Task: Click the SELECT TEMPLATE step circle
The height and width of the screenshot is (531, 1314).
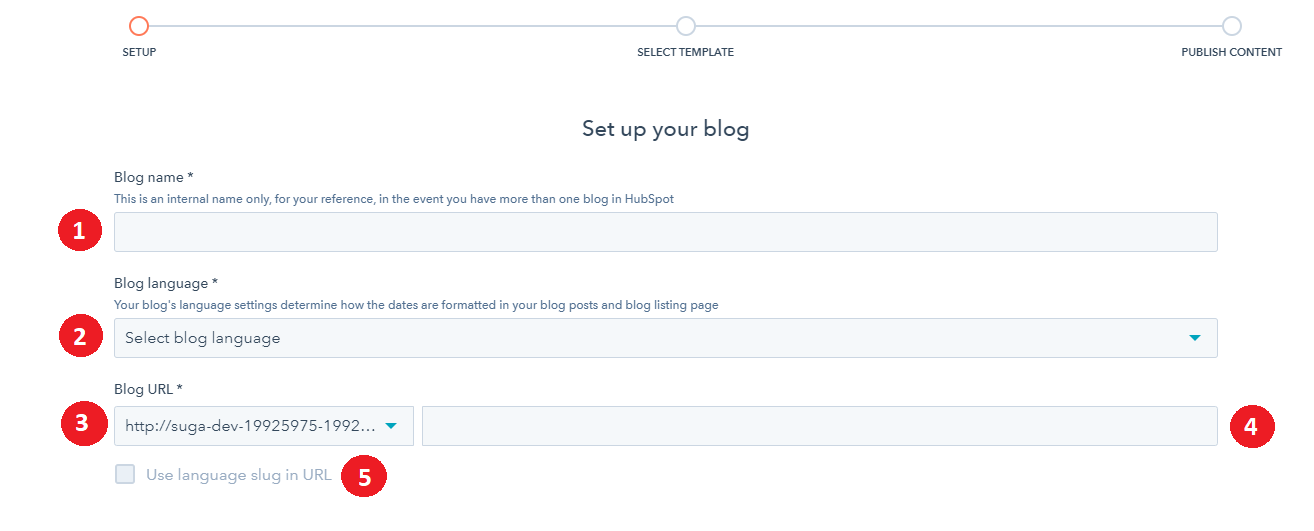Action: 685,26
